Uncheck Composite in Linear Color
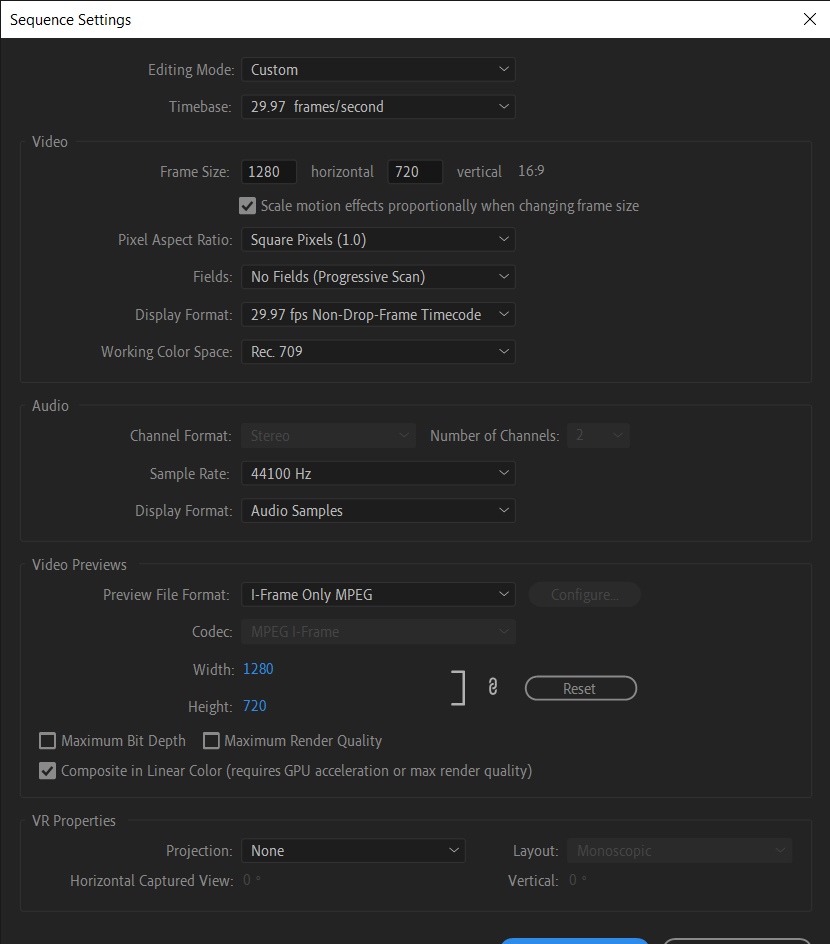Viewport: 830px width, 944px height. [47, 771]
